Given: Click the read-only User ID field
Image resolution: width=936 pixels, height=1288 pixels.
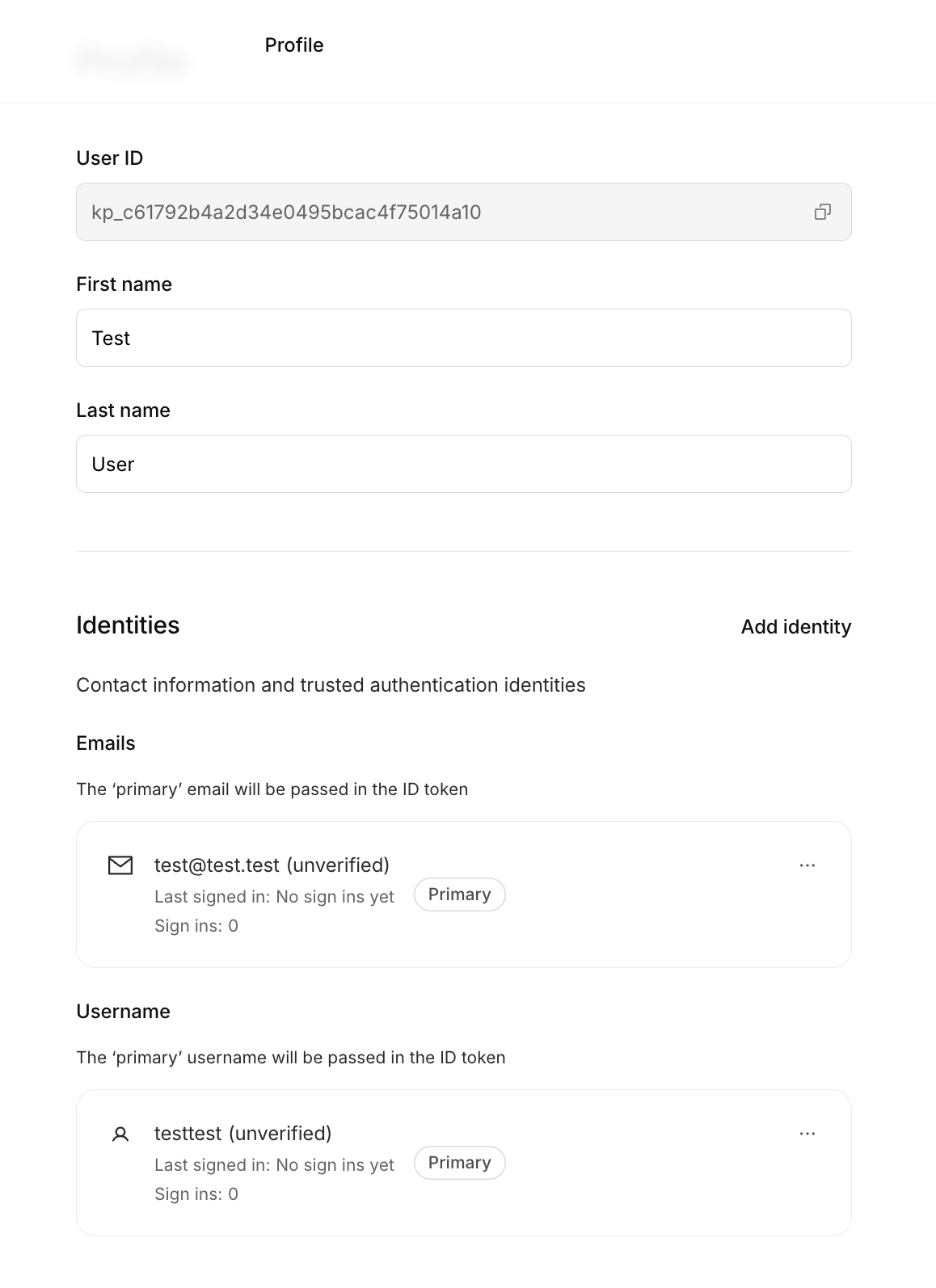Looking at the screenshot, I should 464,212.
